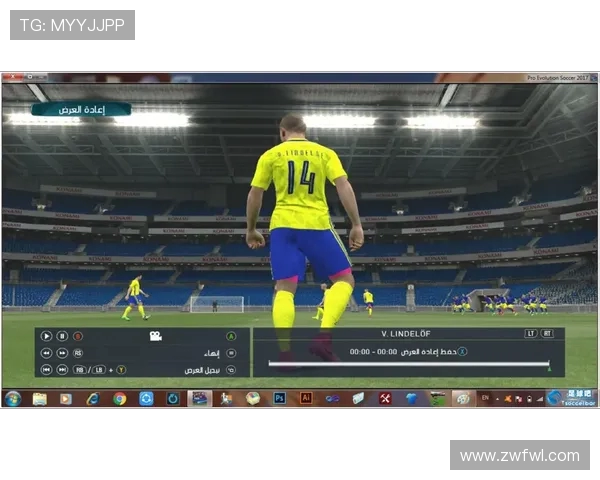The image size is (600, 480).
Task: Open the red tools taskbar icon
Action: (x=385, y=399)
